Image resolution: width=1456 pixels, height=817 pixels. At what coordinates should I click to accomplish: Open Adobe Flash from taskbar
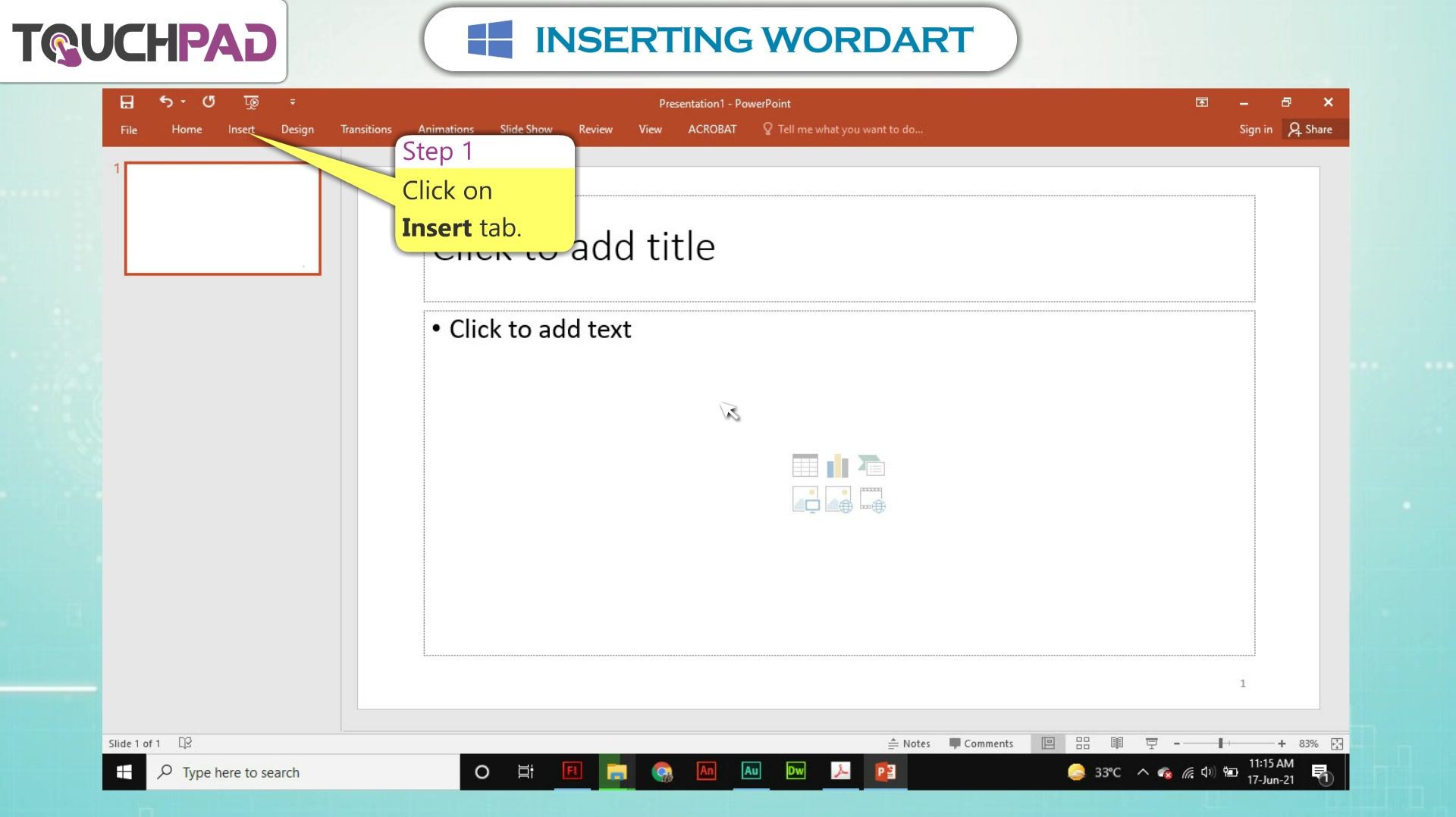[572, 772]
